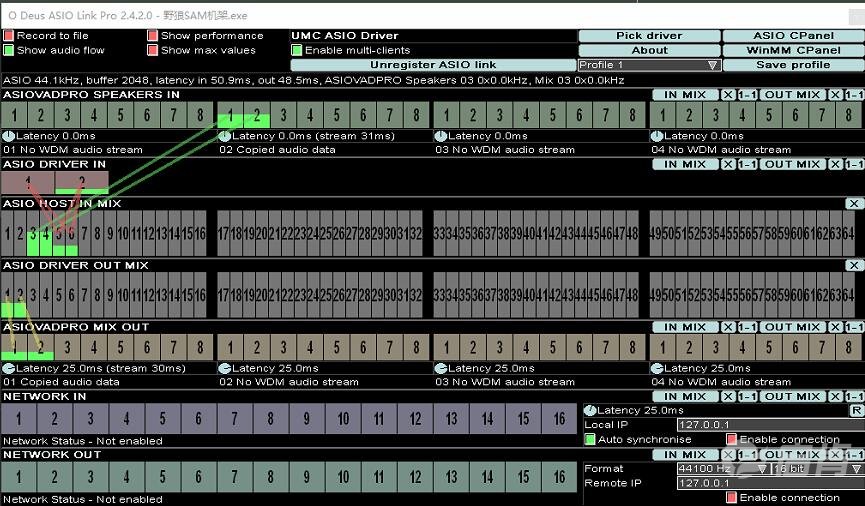This screenshot has height=506, width=865.
Task: Open the ASIO CPanel
Action: tap(793, 36)
